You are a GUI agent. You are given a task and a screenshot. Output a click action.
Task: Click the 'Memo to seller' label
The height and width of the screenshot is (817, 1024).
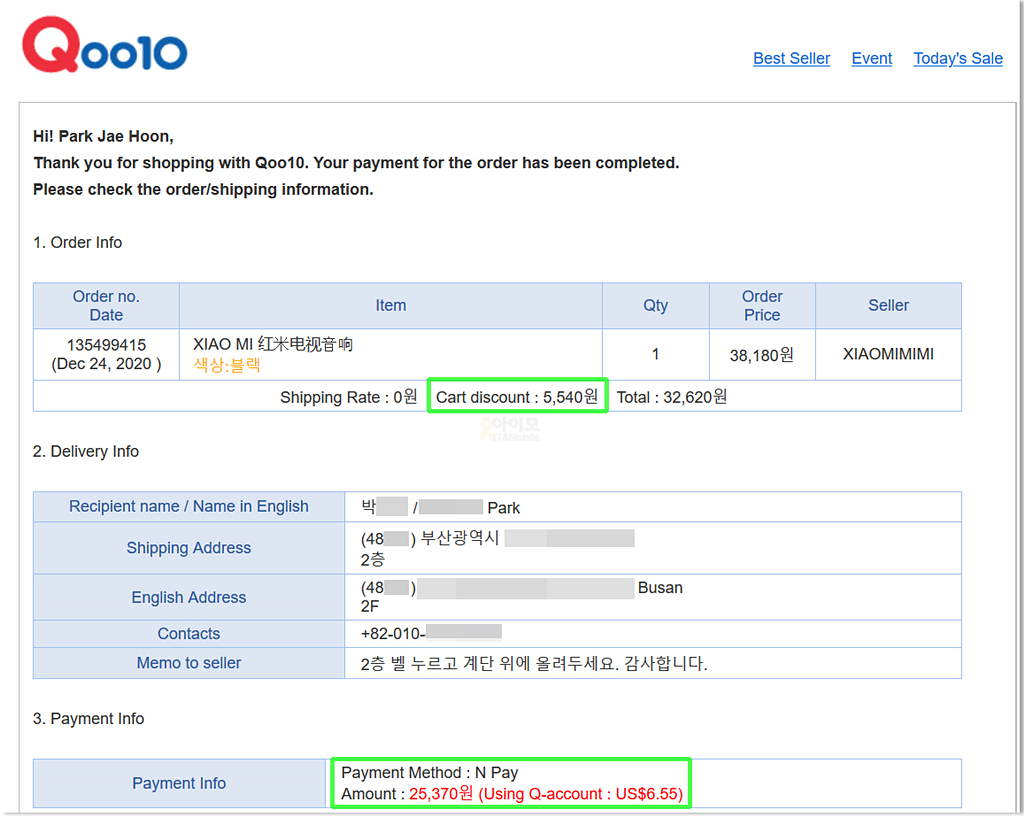pyautogui.click(x=189, y=663)
